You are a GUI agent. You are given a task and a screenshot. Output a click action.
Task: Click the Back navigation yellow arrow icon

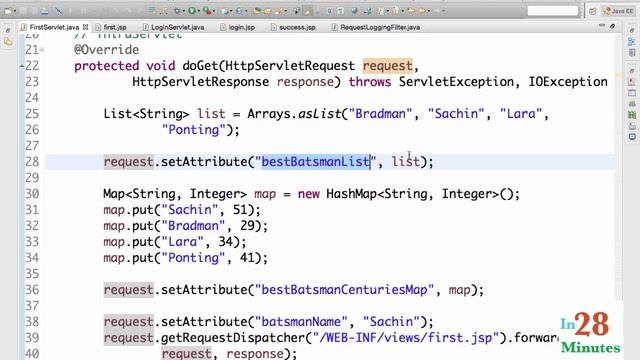422,11
